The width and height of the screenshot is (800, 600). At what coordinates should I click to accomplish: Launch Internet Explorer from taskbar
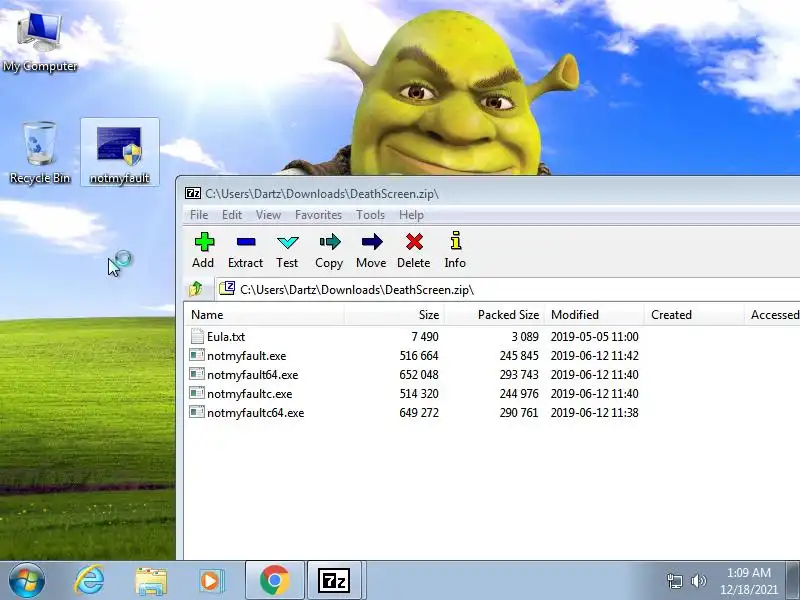pos(89,580)
